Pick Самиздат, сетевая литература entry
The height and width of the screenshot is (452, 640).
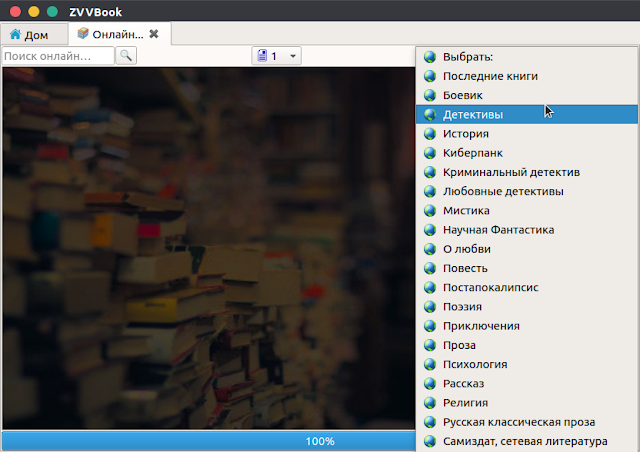pos(527,441)
